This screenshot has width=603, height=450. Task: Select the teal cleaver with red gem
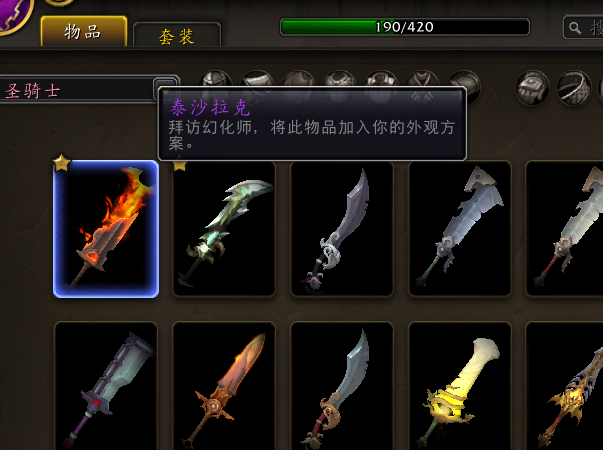106,386
